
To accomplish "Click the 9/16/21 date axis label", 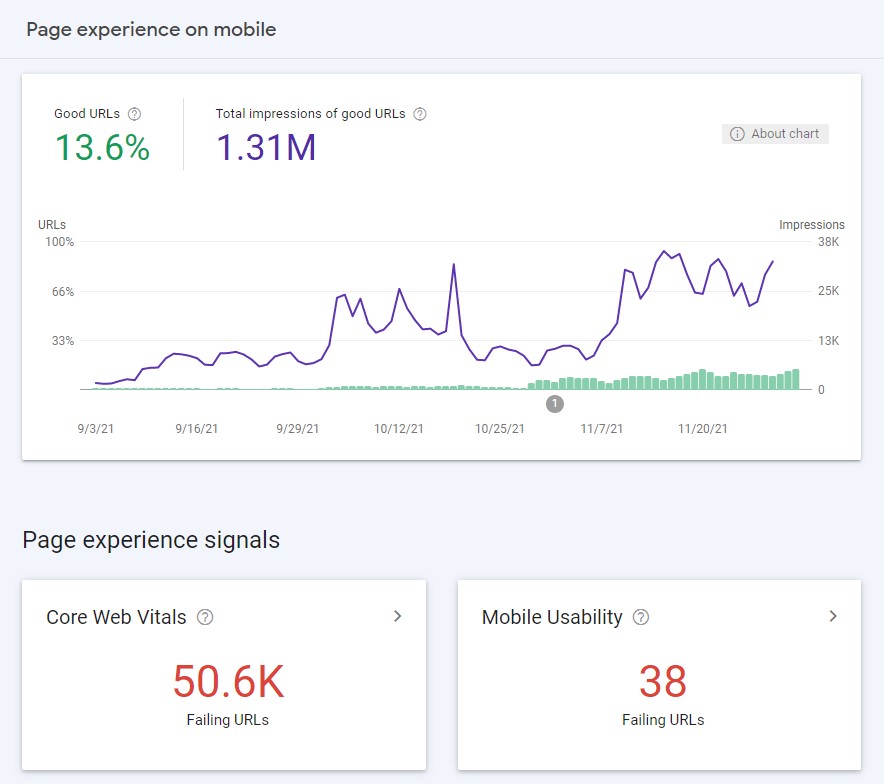I will tap(196, 429).
